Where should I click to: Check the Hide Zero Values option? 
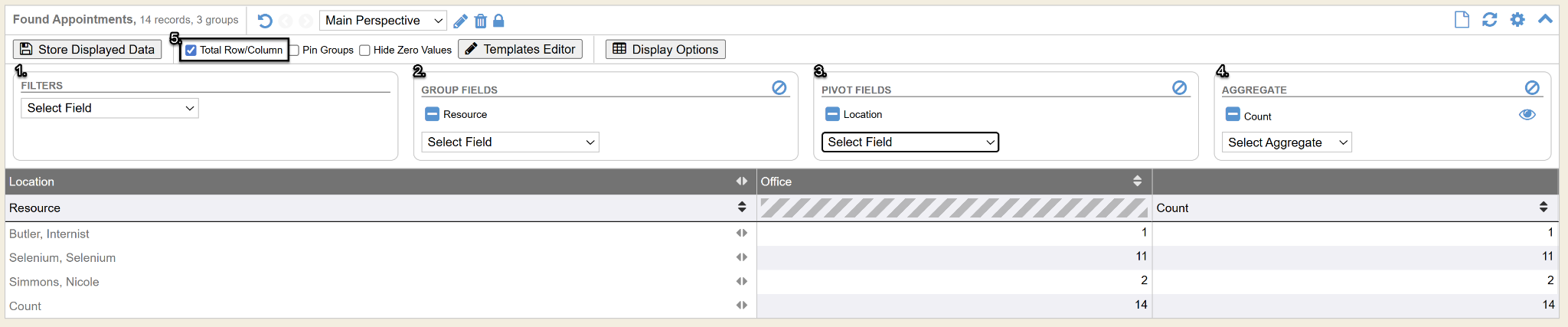(365, 51)
